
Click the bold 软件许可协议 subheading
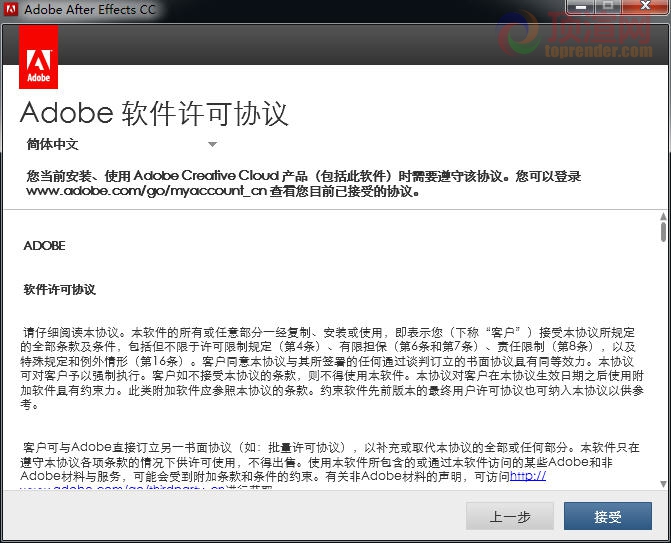(59, 290)
